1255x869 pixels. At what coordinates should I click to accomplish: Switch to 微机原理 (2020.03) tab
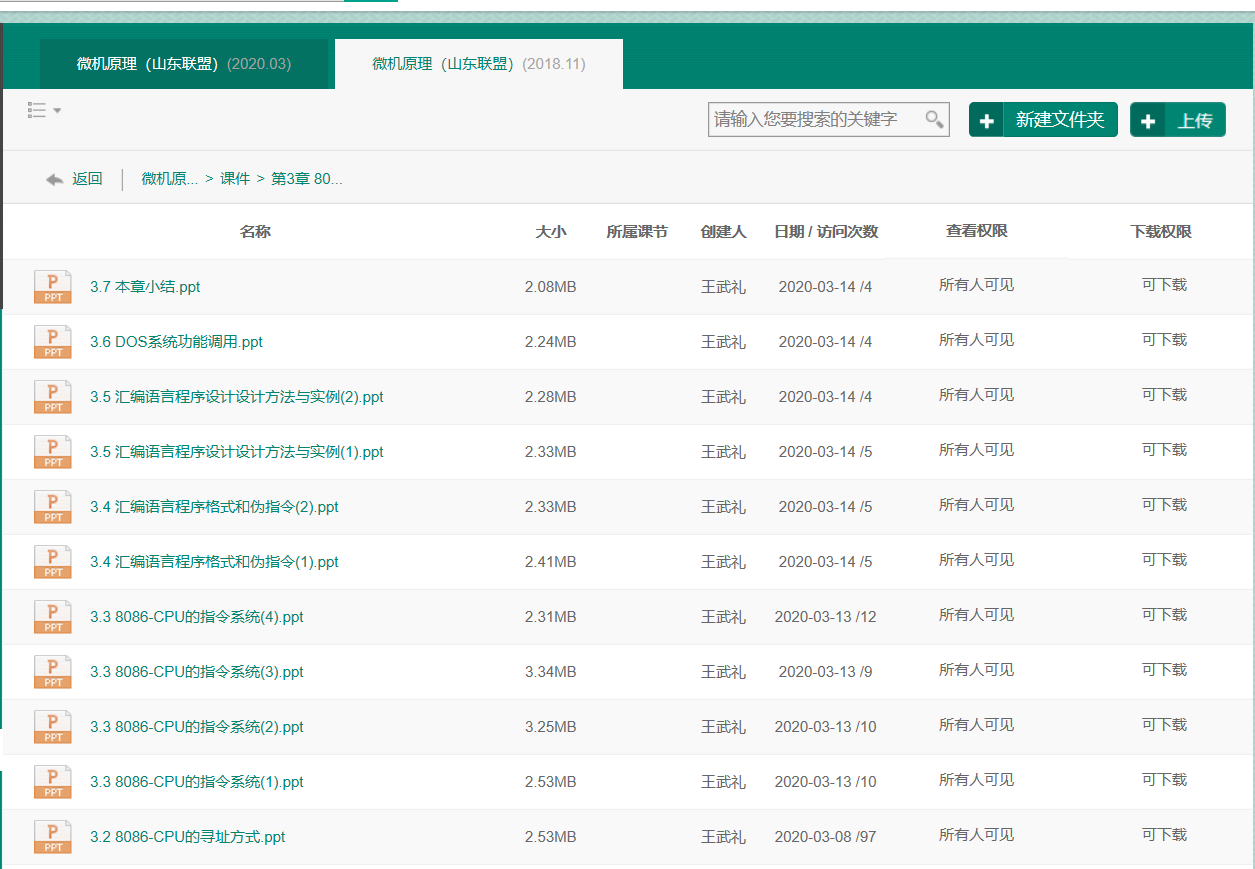click(x=184, y=64)
